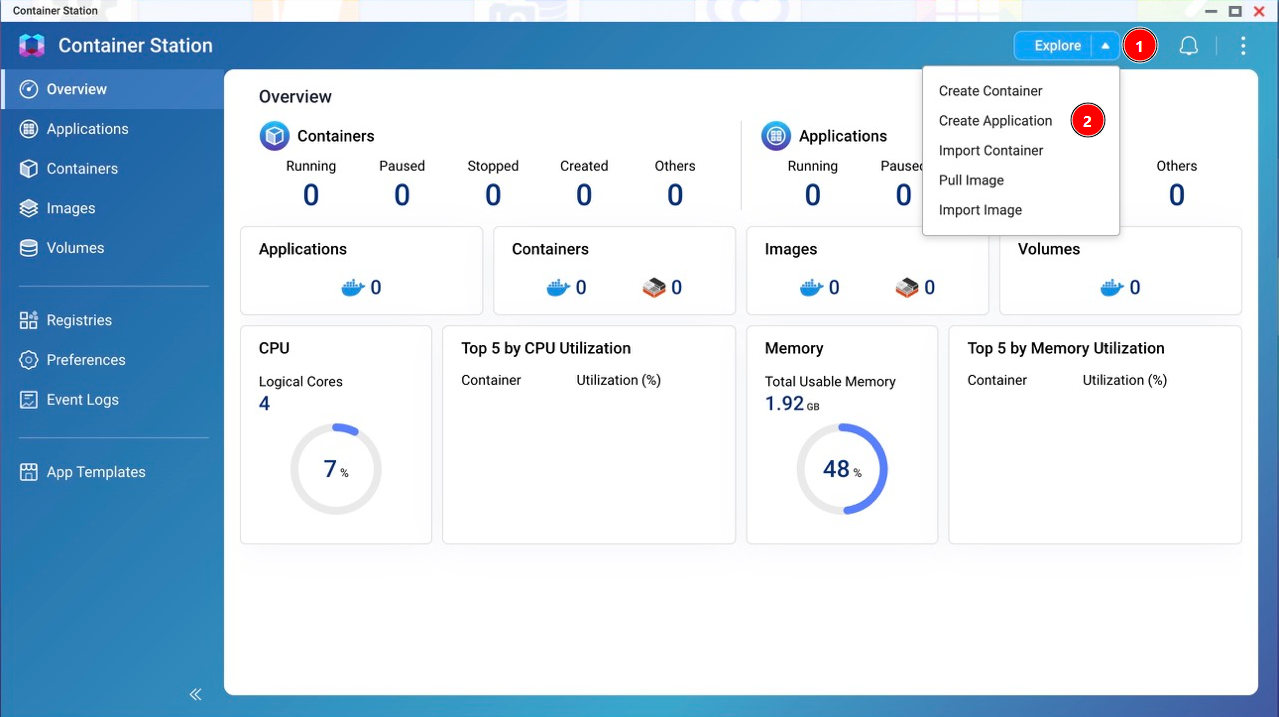The height and width of the screenshot is (717, 1279).
Task: Open Preferences in the sidebar
Action: click(x=86, y=360)
